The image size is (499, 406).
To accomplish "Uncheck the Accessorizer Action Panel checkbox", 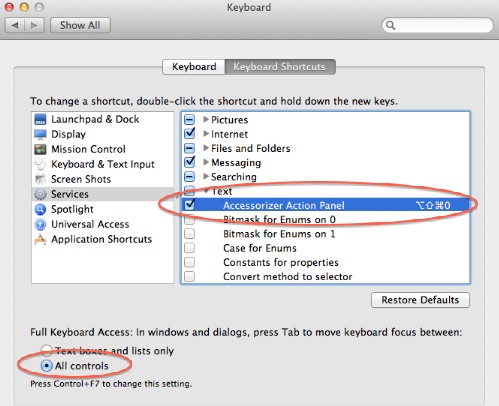I will click(x=190, y=205).
